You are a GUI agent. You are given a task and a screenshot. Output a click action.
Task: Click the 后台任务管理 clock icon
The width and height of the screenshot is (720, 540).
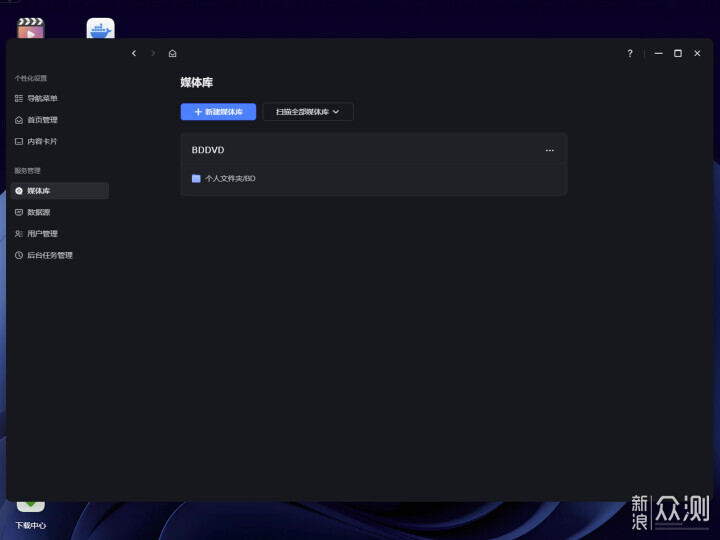19,255
